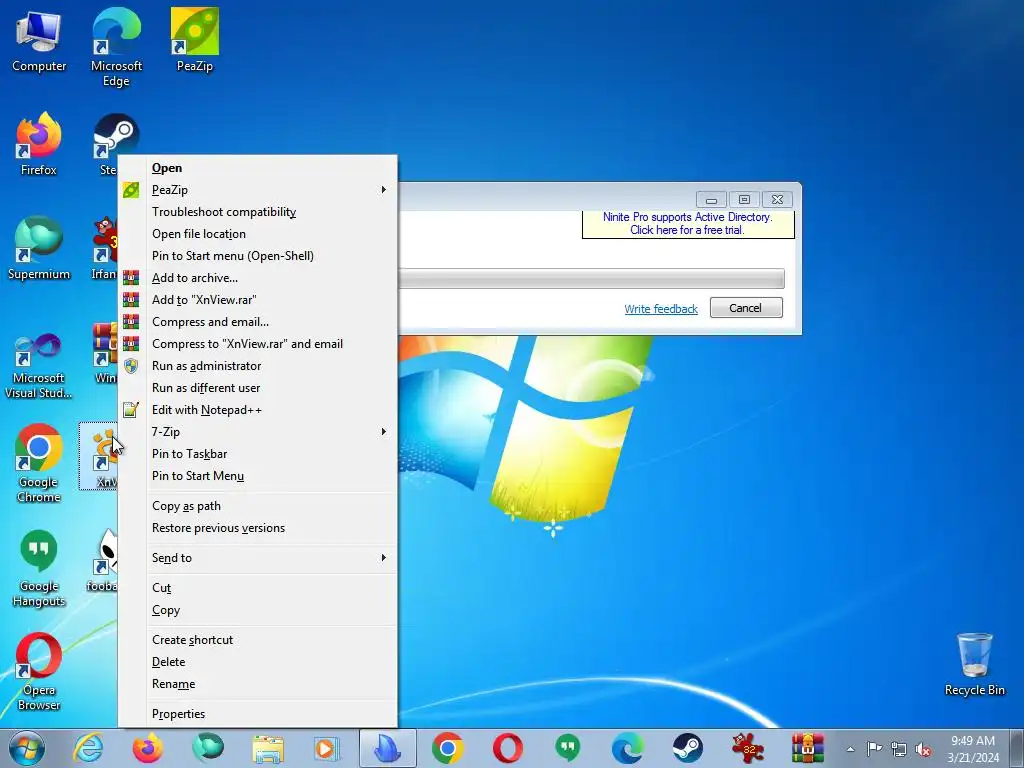Open Action Center flag in tray
1024x768 pixels.
[874, 749]
